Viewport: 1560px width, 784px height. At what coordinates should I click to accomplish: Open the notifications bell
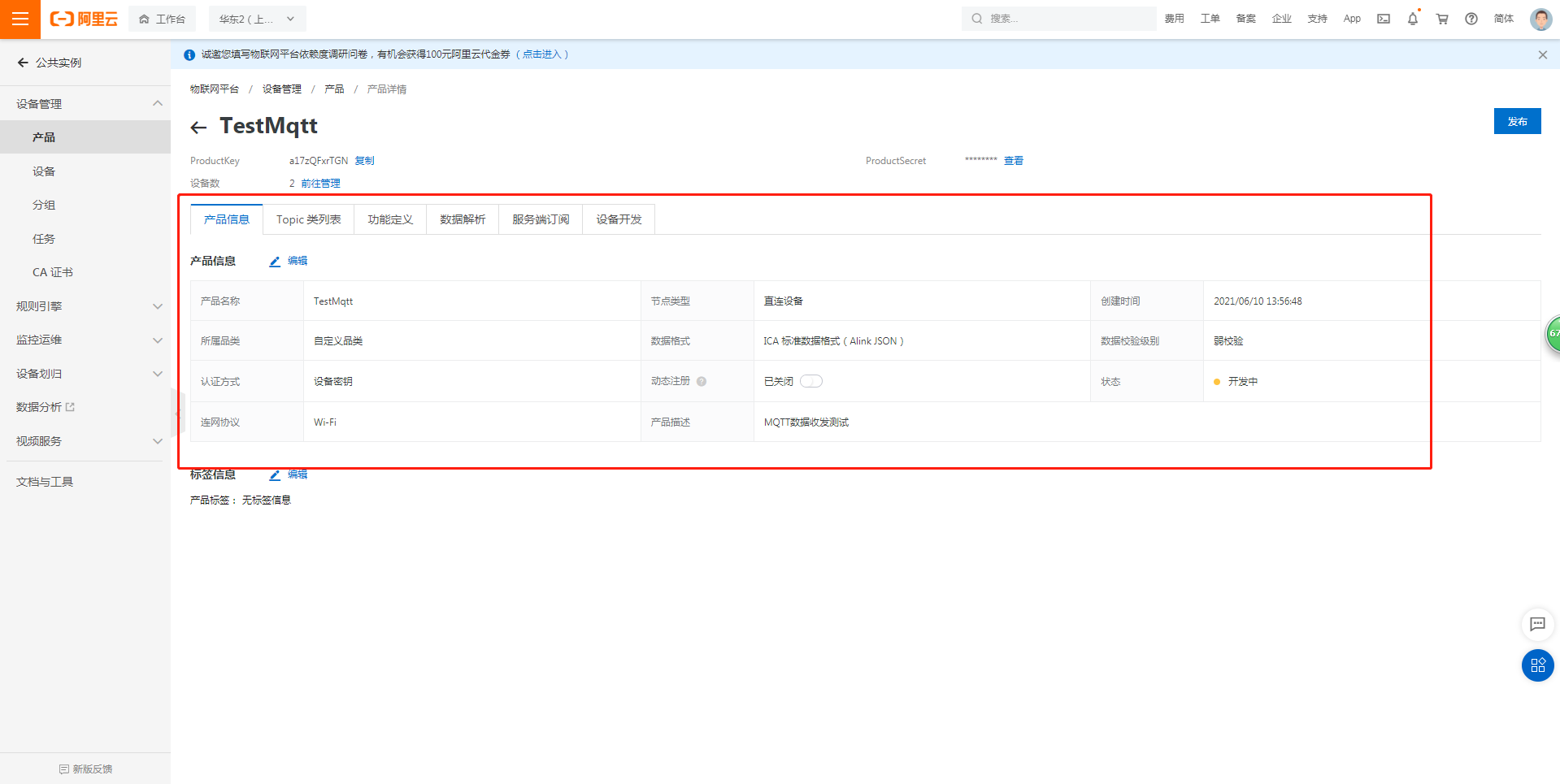point(1413,19)
